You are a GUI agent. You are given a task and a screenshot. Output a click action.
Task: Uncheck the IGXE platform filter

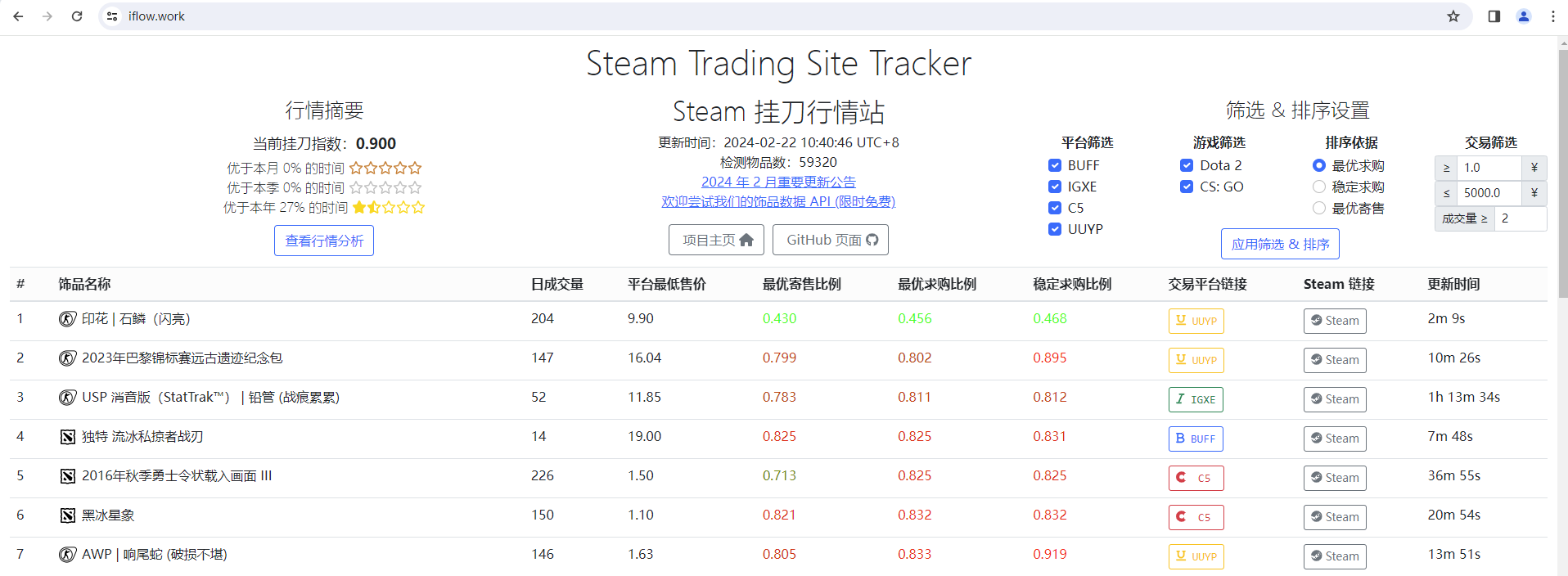click(1055, 187)
